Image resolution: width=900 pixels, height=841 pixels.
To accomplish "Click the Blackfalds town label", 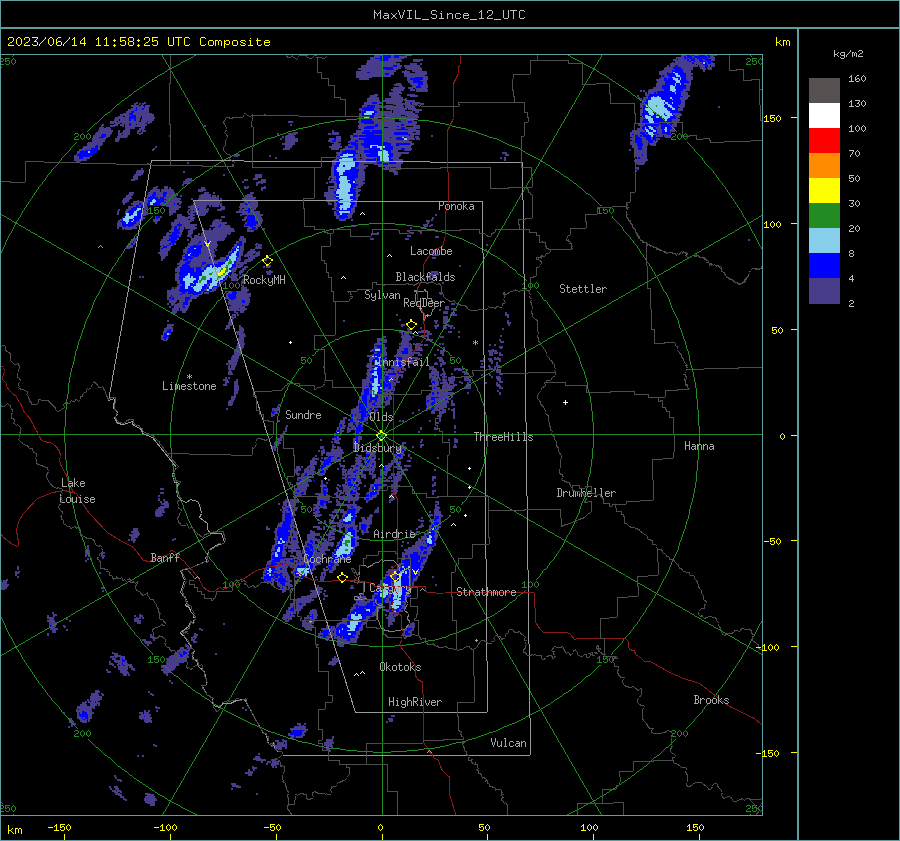I will 425,277.
